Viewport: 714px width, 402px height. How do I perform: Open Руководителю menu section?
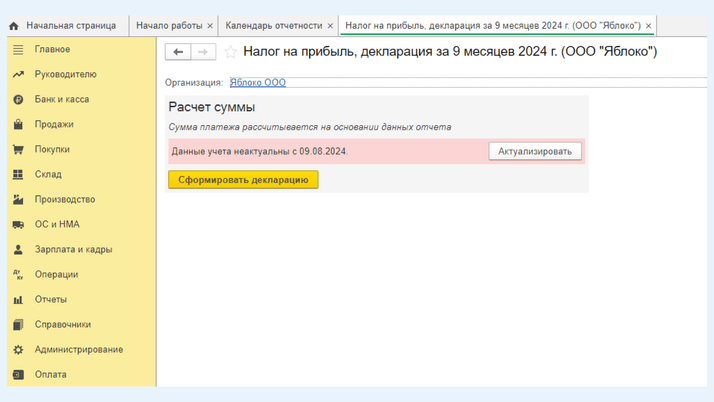[x=66, y=74]
